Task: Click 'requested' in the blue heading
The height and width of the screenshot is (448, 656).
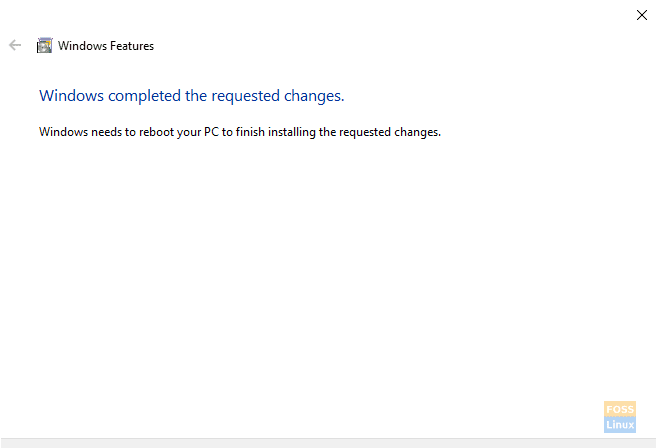Action: pyautogui.click(x=246, y=96)
